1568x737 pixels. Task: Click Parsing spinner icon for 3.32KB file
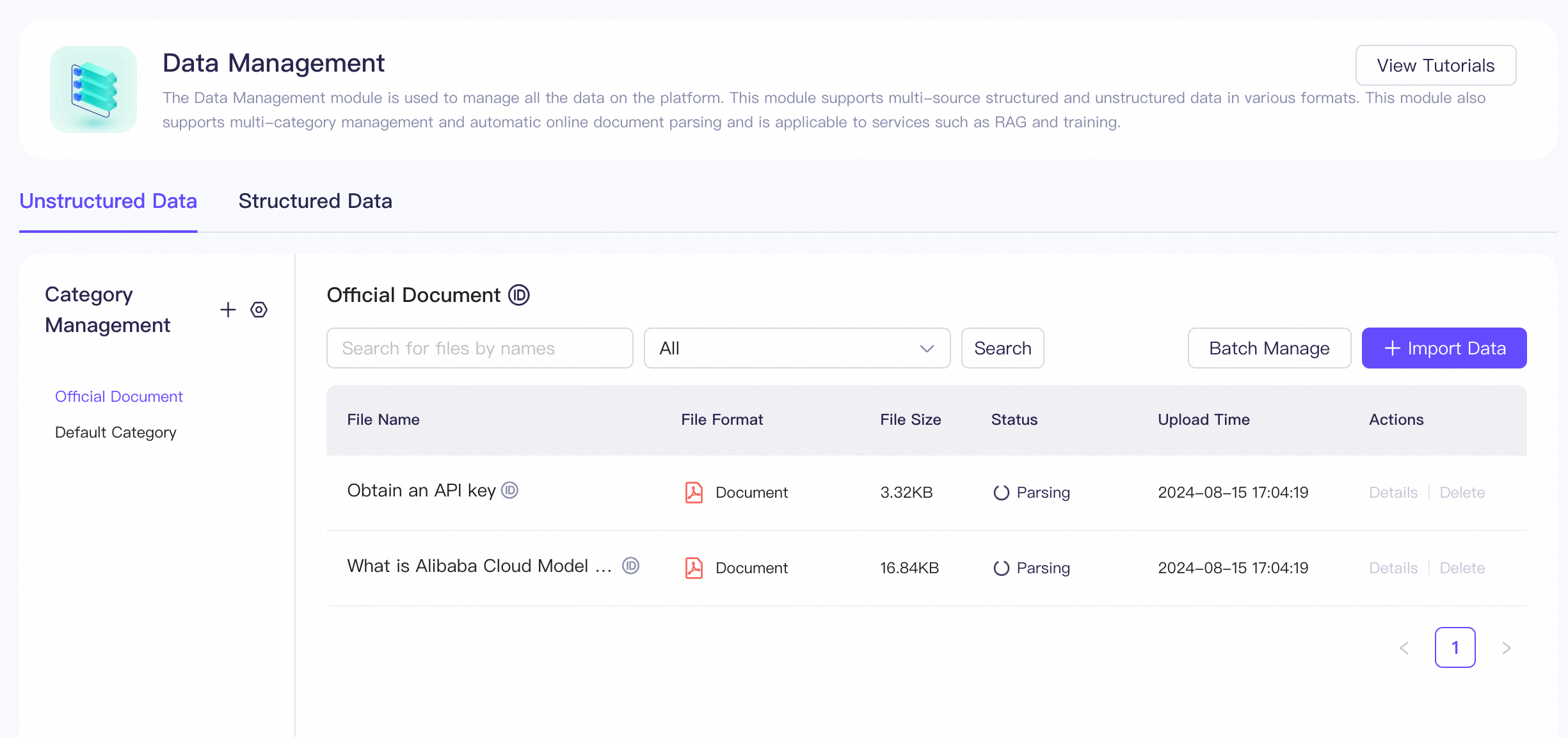1001,493
